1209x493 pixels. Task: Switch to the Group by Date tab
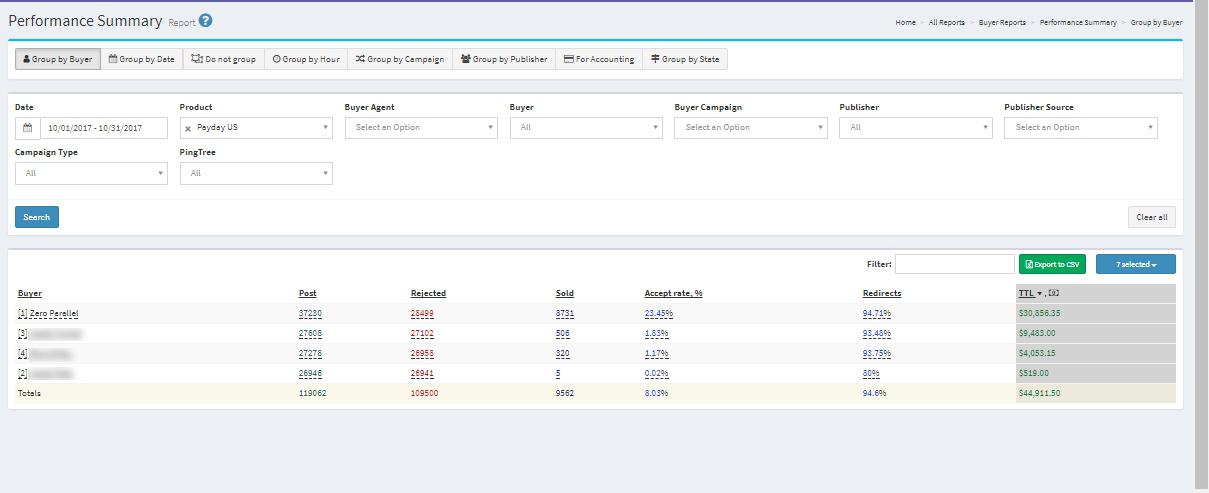pos(141,59)
